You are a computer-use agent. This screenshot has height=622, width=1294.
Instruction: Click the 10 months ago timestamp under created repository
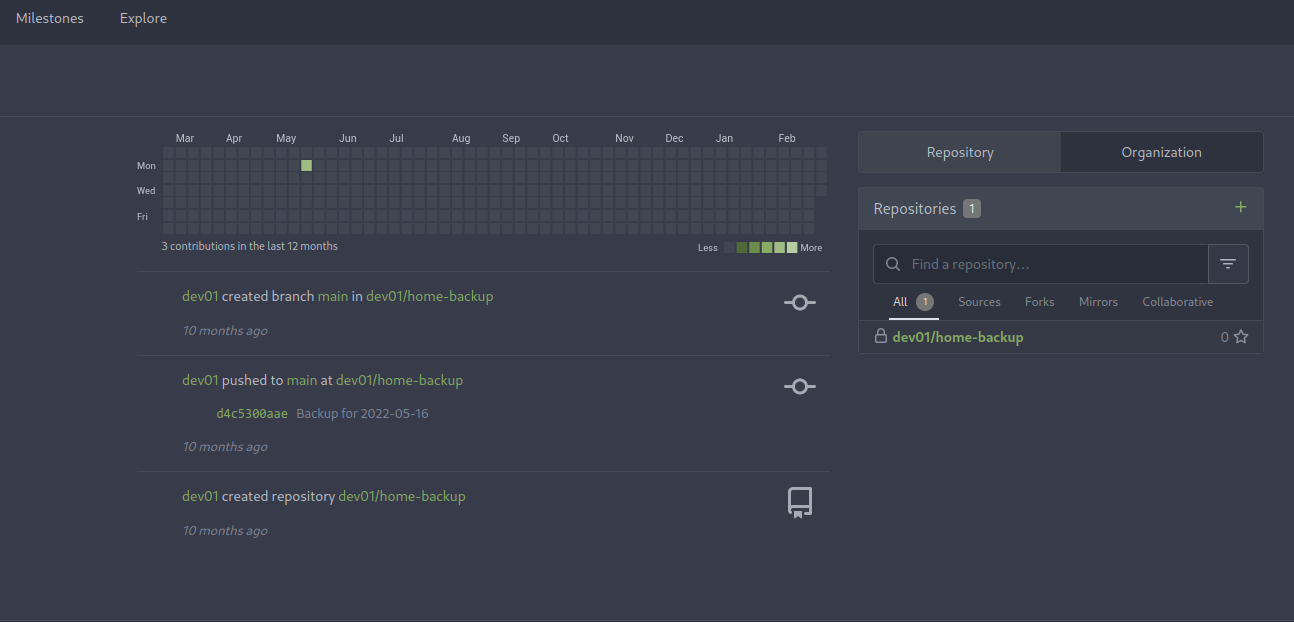point(225,531)
